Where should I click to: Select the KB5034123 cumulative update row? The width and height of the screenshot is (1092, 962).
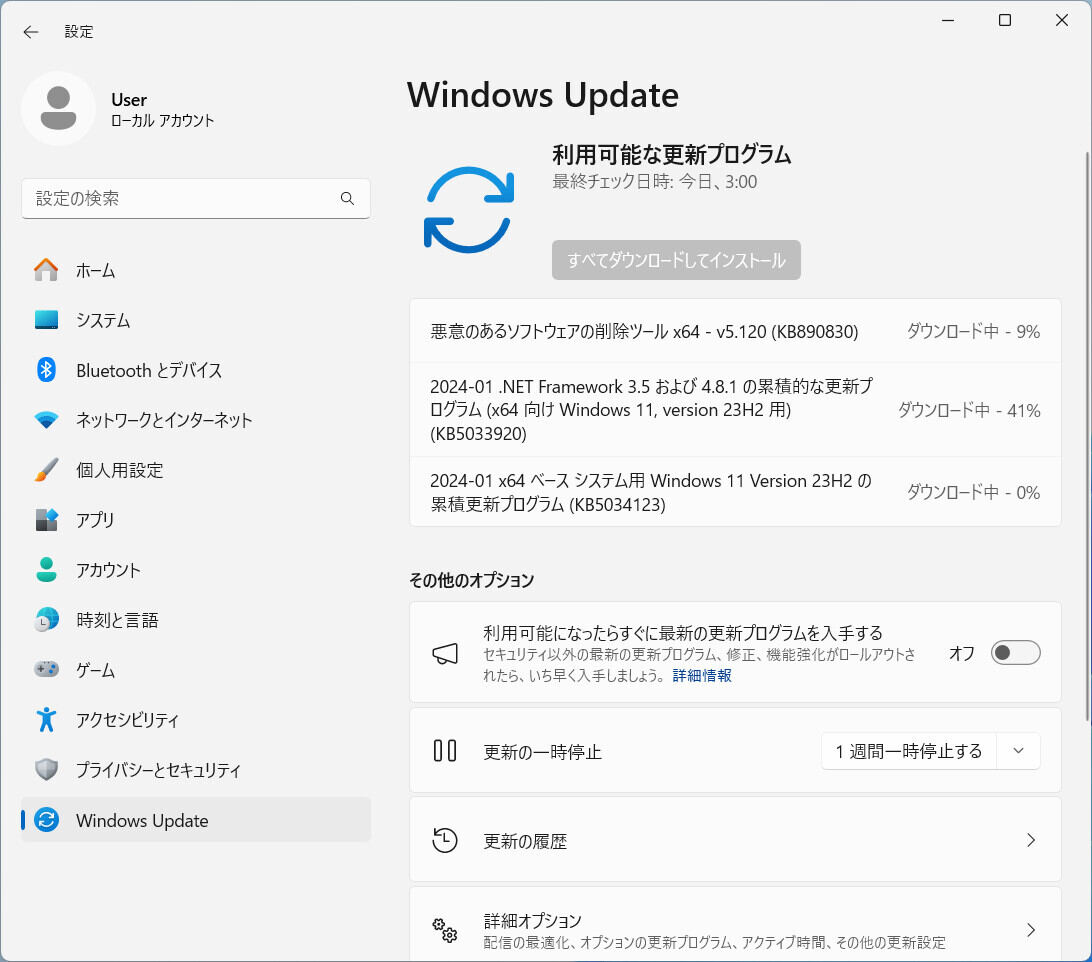[x=735, y=492]
